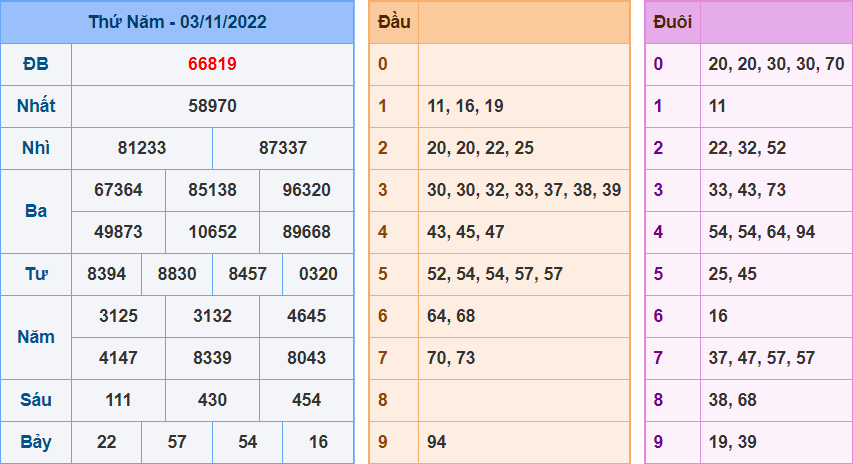Select fourth prize number 8457
Image resolution: width=853 pixels, height=464 pixels.
click(248, 274)
